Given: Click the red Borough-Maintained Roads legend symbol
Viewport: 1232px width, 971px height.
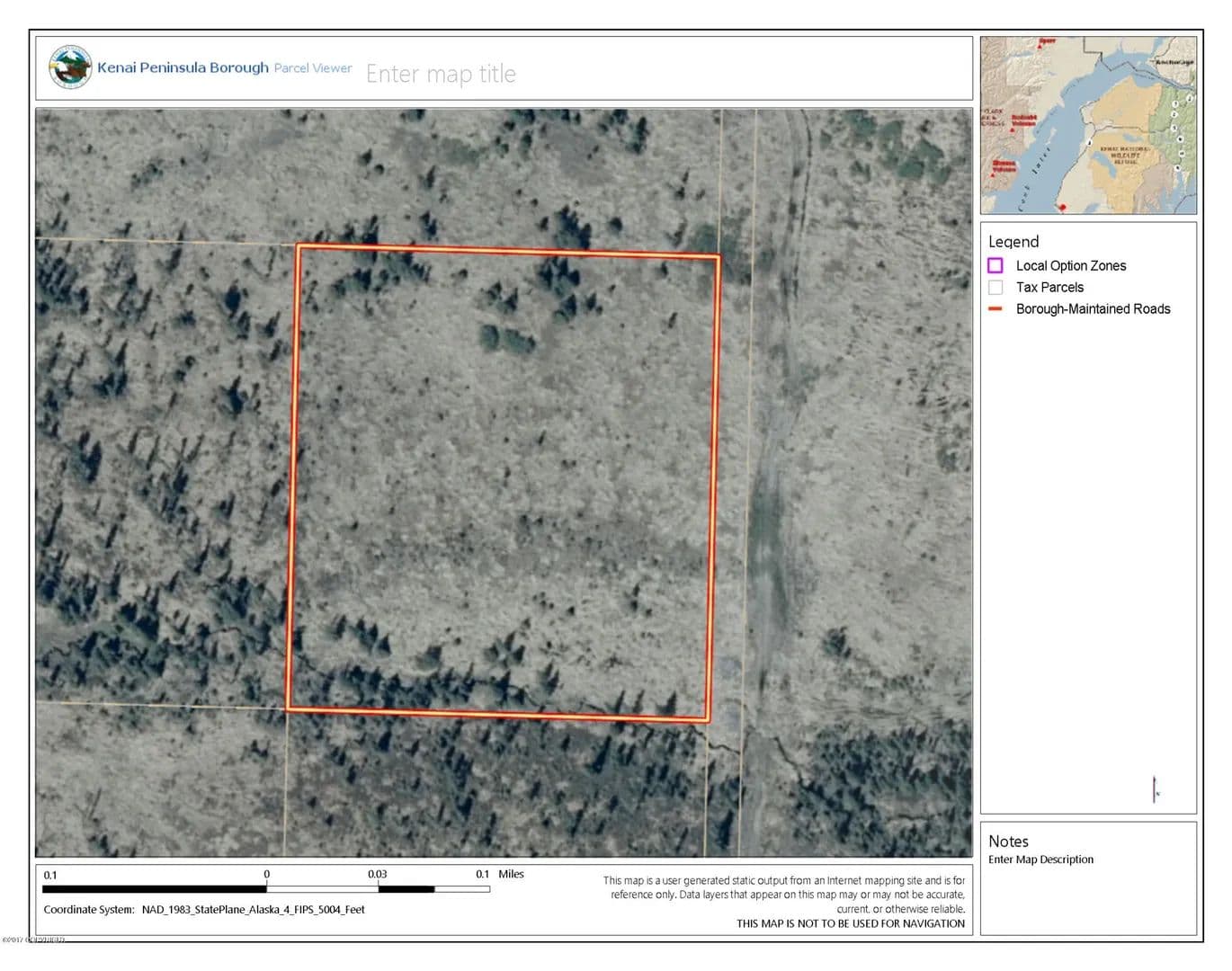Looking at the screenshot, I should 995,308.
